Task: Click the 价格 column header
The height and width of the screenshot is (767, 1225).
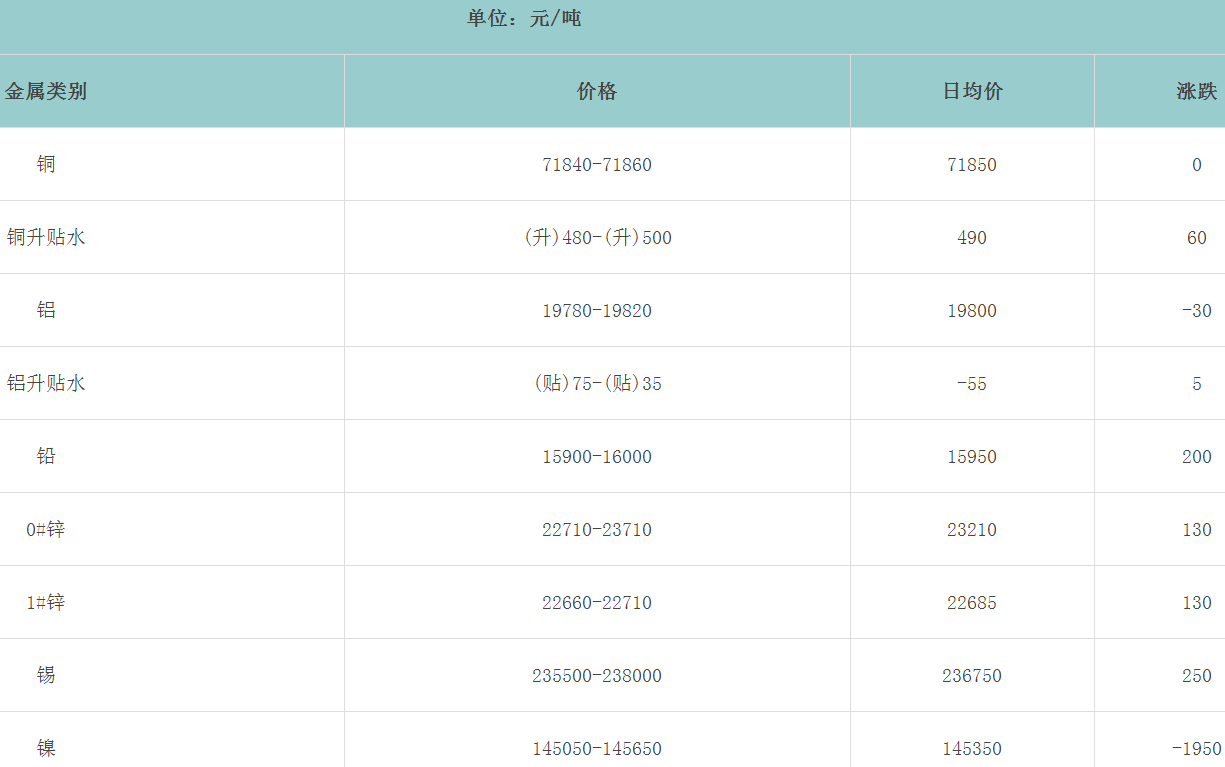Action: tap(597, 92)
